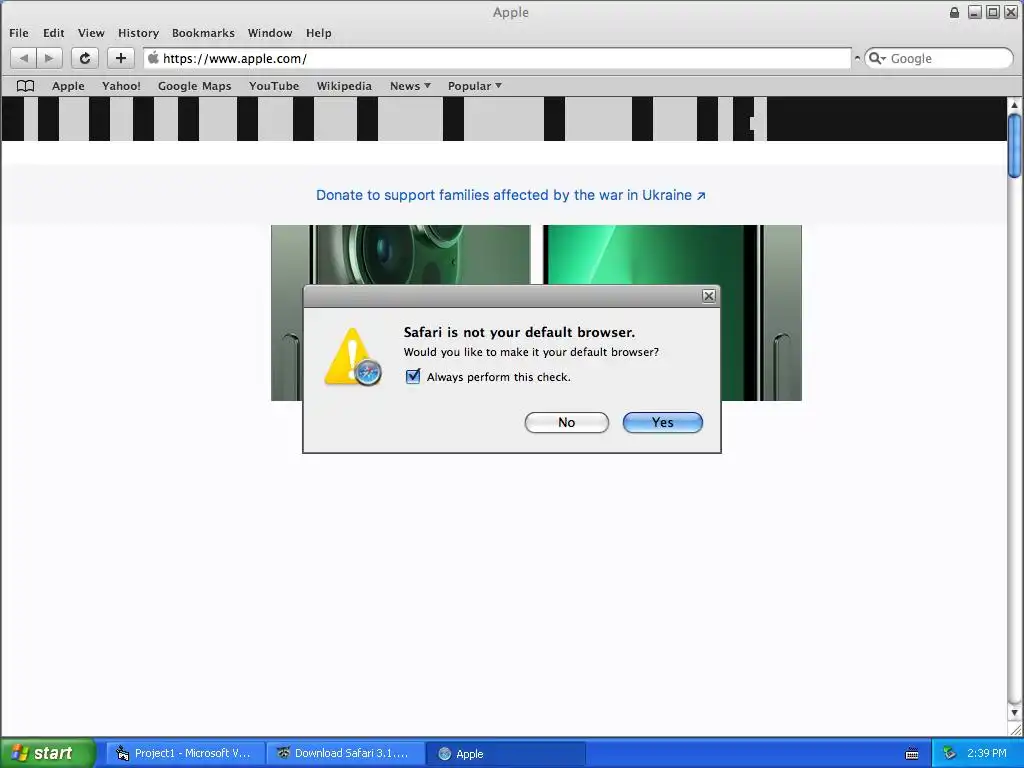Viewport: 1024px width, 768px height.
Task: Open the keyboard tray icon
Action: tap(912, 754)
